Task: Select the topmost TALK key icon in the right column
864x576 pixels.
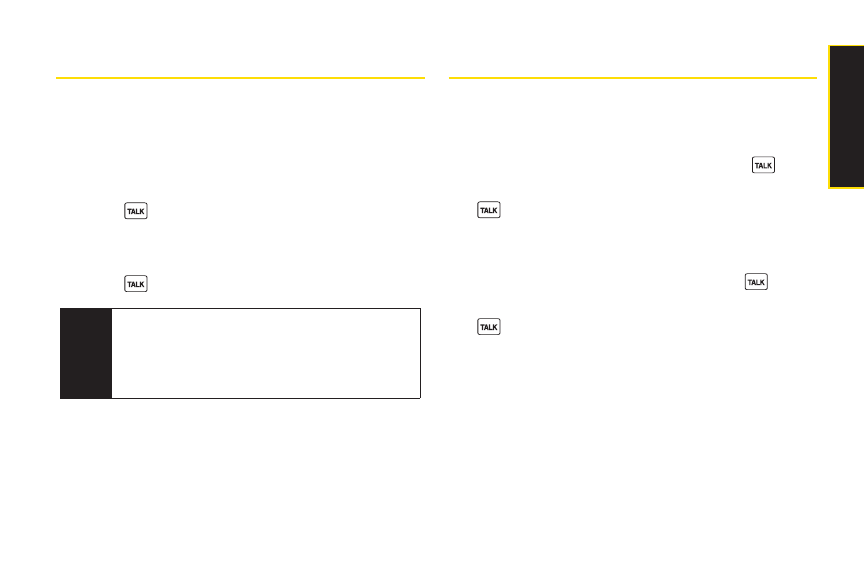Action: pos(763,165)
